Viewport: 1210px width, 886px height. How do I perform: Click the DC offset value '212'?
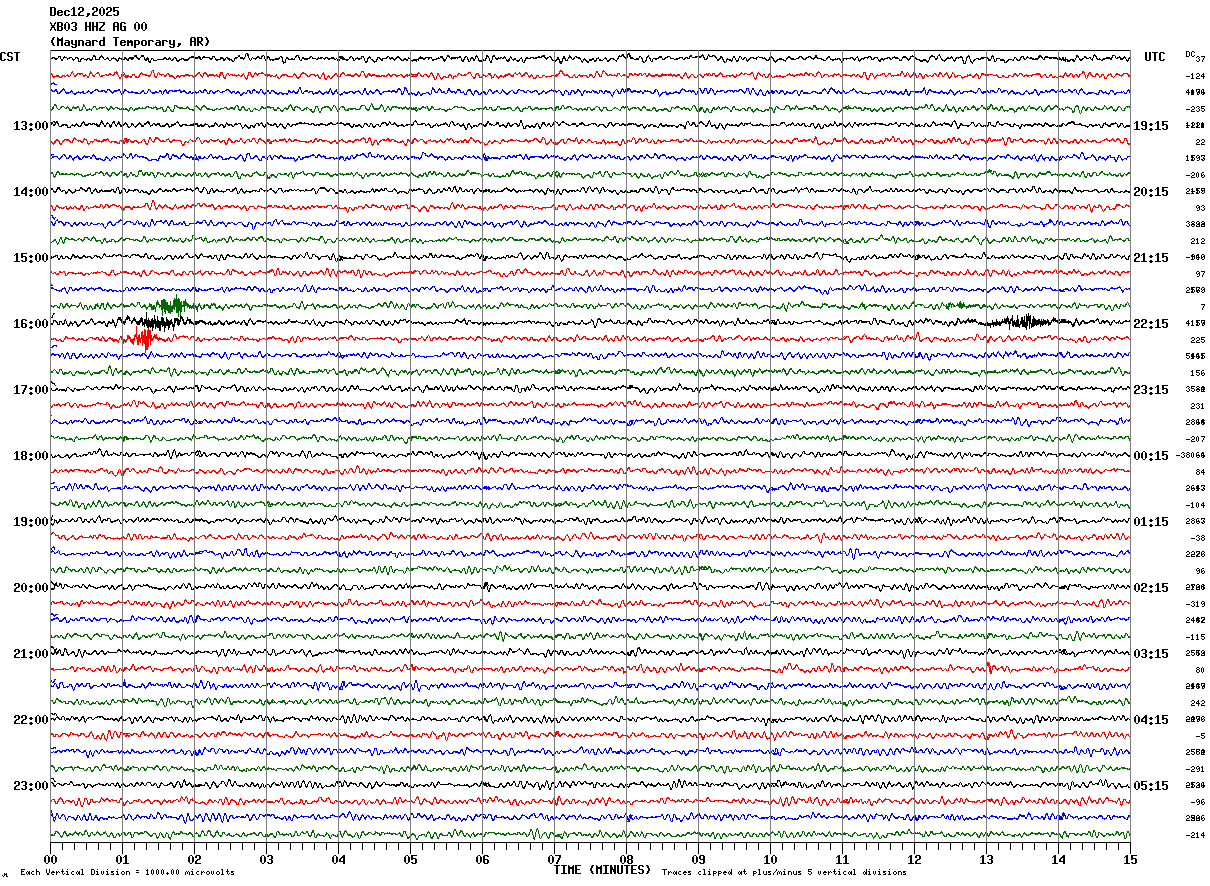[x=1197, y=241]
